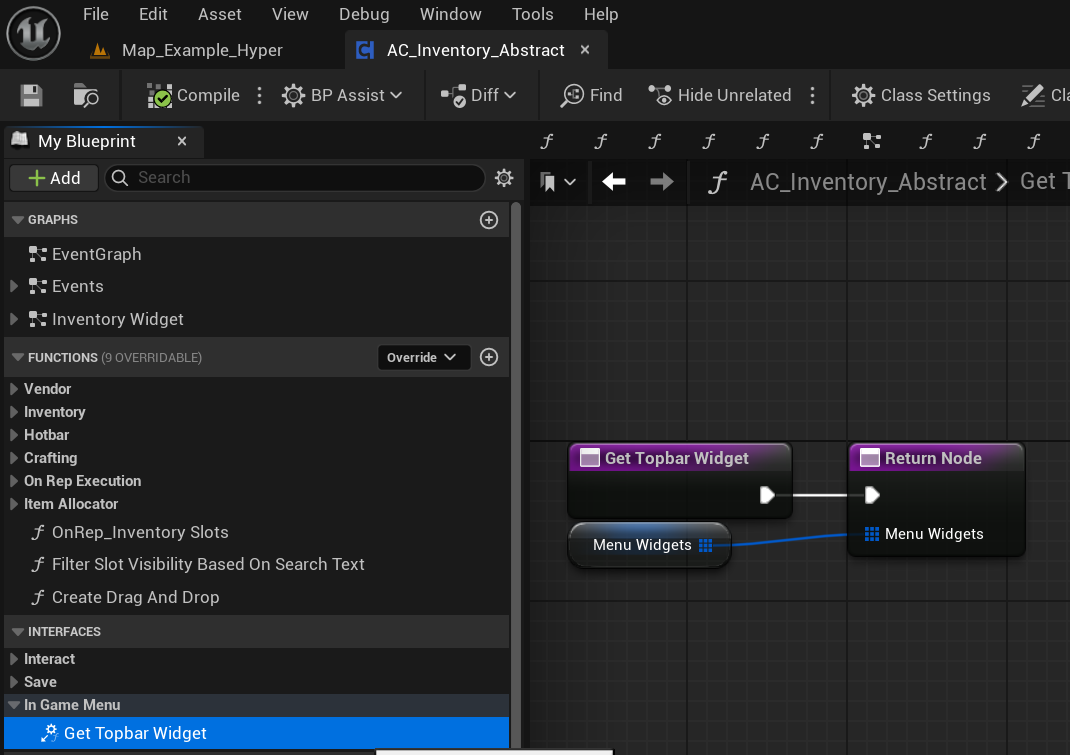This screenshot has width=1070, height=755.
Task: Open the Help menu
Action: (601, 14)
